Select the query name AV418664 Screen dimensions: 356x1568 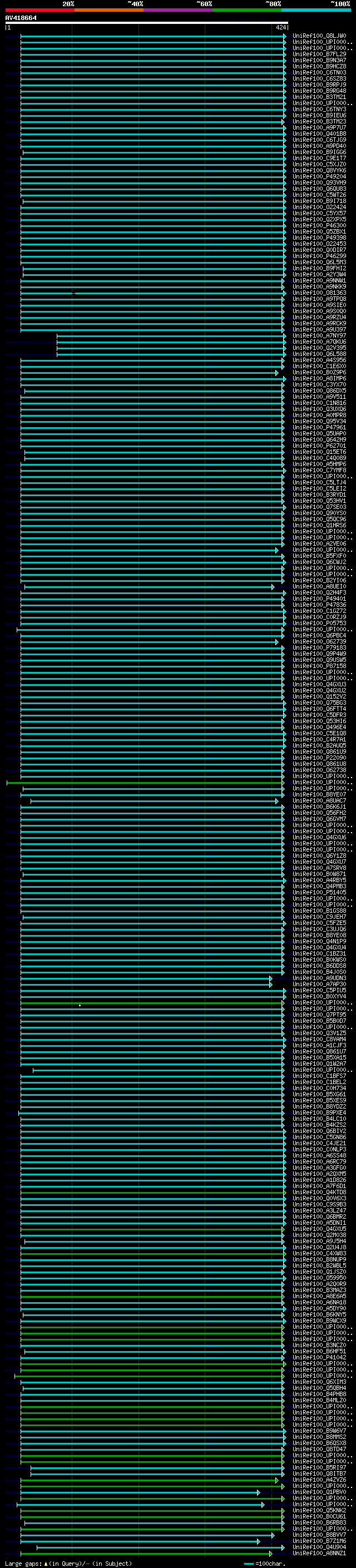tap(21, 18)
